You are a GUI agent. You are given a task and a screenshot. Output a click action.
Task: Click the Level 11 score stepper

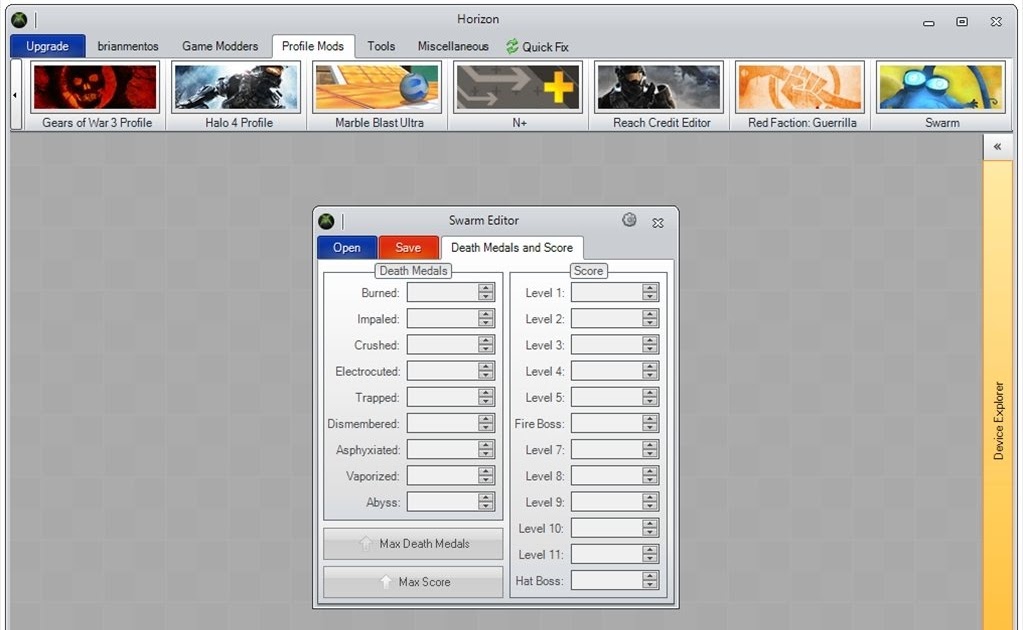click(x=650, y=554)
